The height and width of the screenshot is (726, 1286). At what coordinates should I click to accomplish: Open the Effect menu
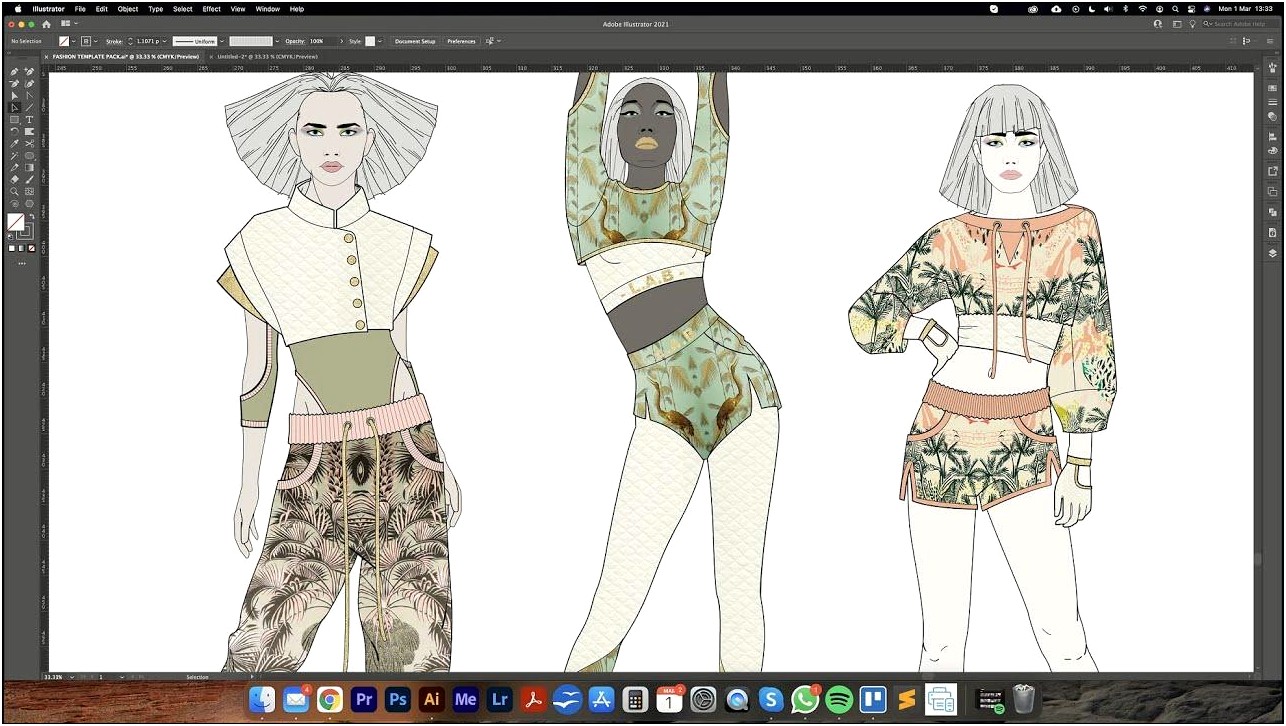(x=212, y=8)
